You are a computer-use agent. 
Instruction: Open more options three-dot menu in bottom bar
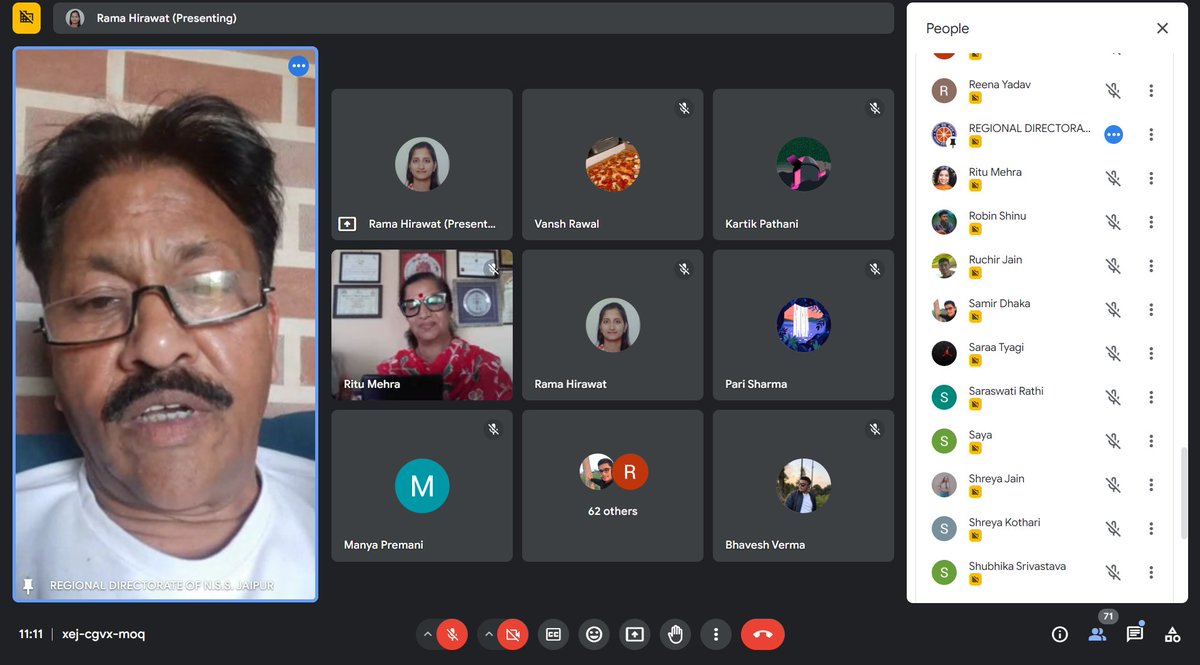coord(716,634)
